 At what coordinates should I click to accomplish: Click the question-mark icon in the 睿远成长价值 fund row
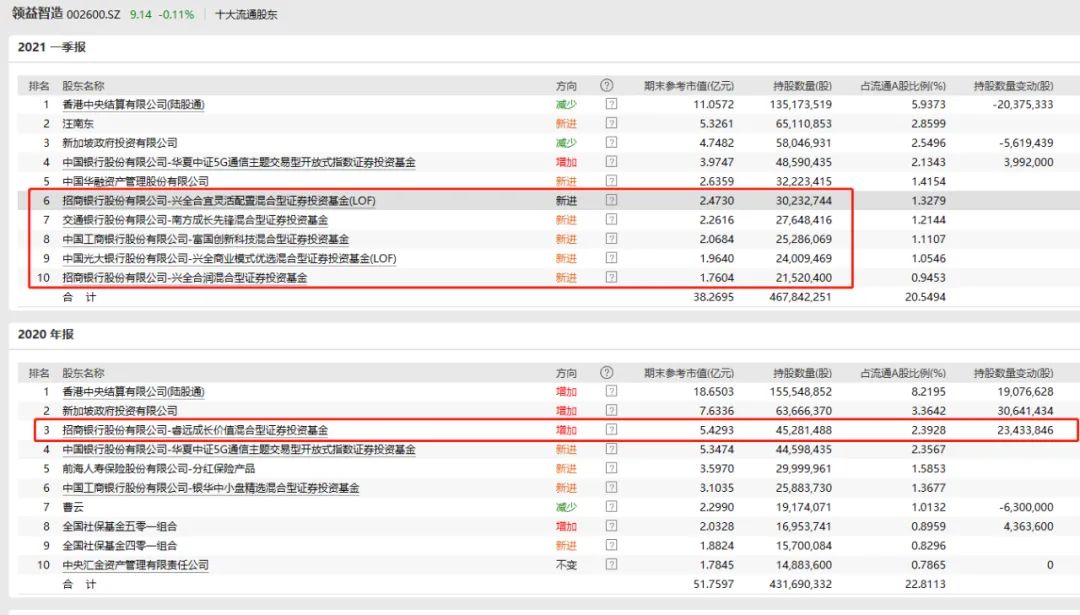click(x=611, y=430)
